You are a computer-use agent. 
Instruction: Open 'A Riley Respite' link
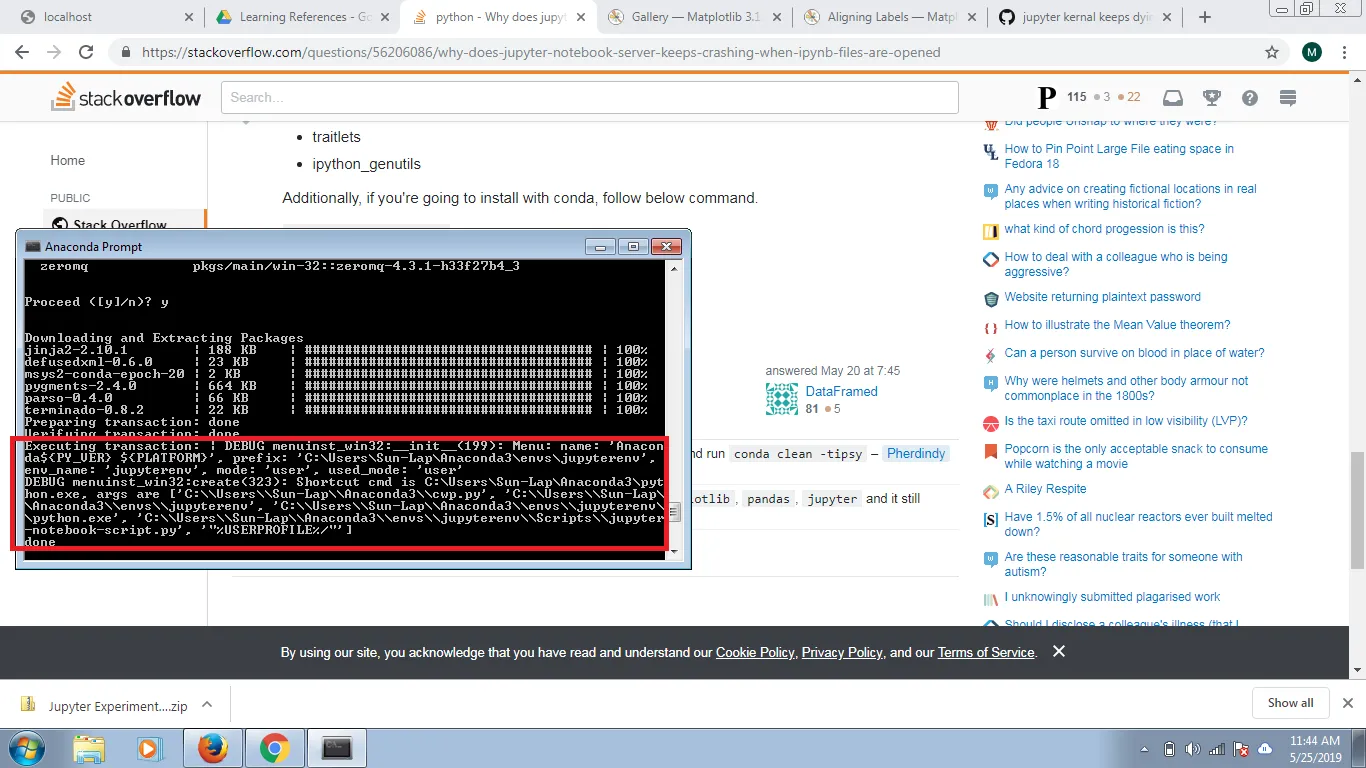pos(1045,489)
